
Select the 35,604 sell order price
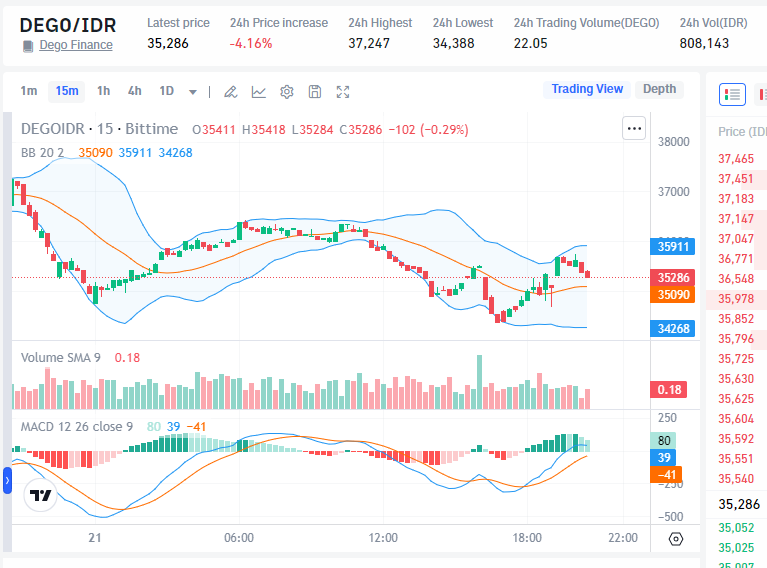(736, 419)
